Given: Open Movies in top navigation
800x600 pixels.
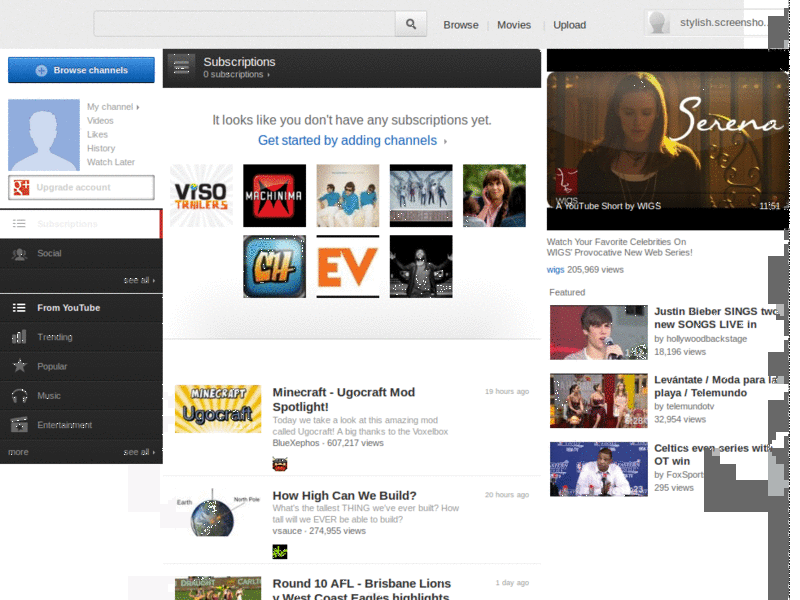Looking at the screenshot, I should 514,25.
